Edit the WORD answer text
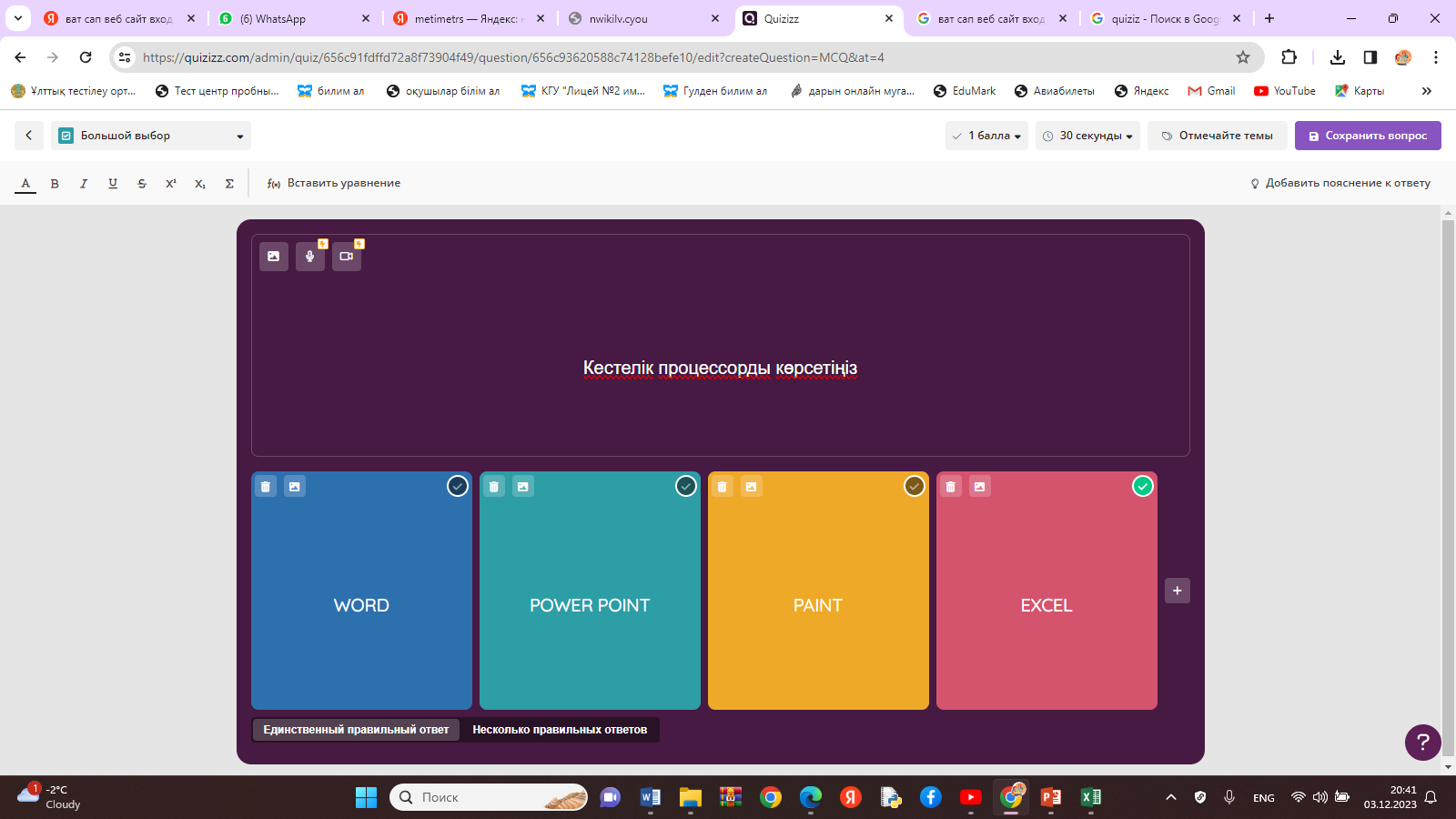This screenshot has height=819, width=1456. point(361,606)
